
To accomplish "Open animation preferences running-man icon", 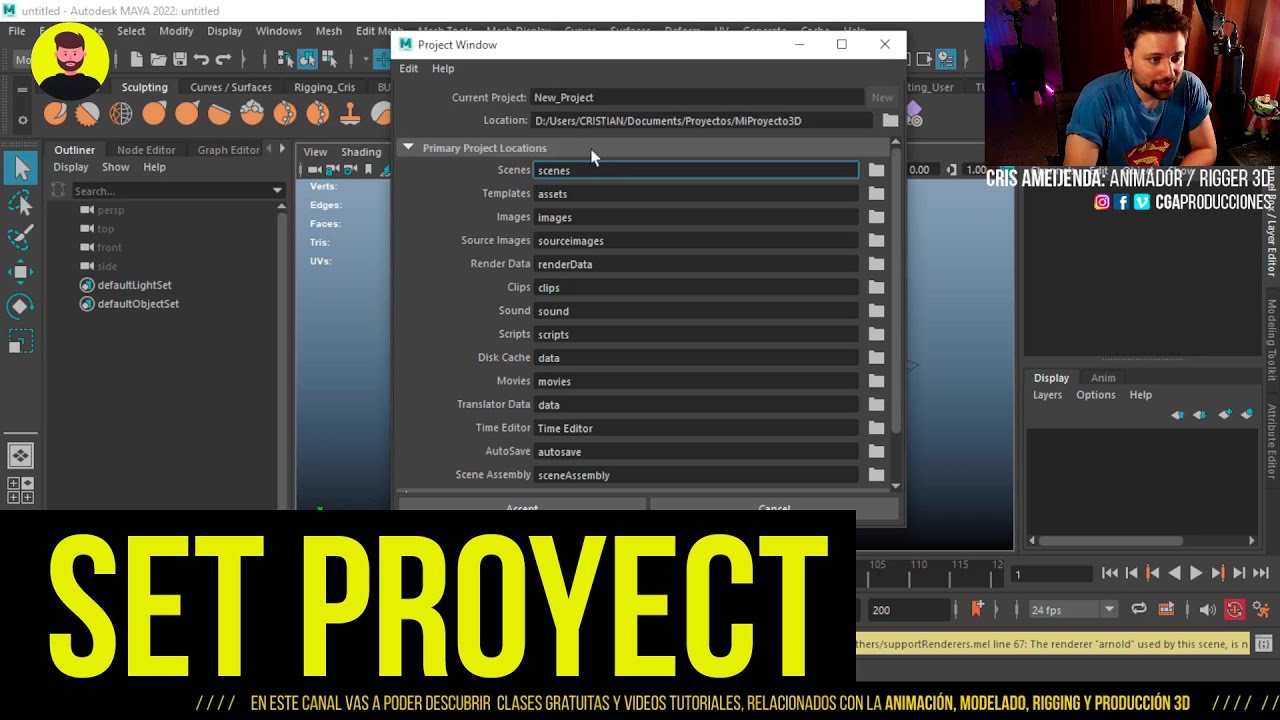I will tap(1261, 609).
